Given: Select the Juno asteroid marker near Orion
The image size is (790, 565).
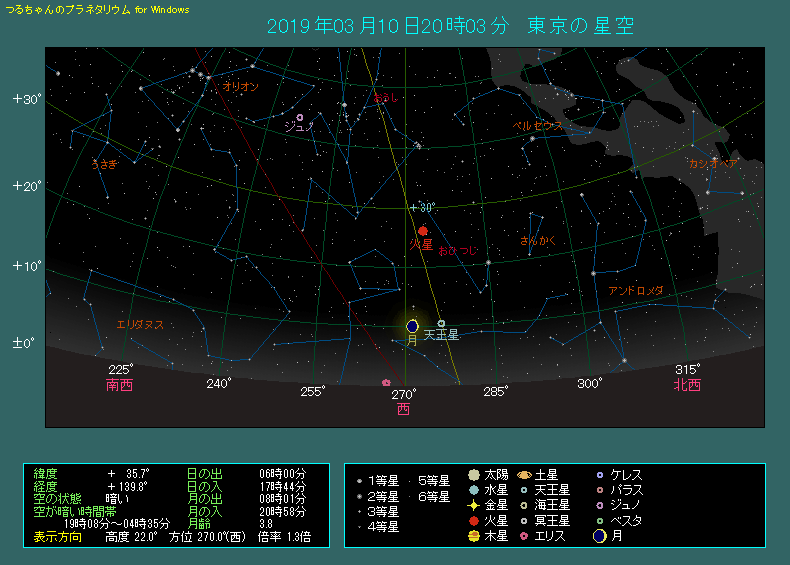Looking at the screenshot, I should click(x=300, y=118).
